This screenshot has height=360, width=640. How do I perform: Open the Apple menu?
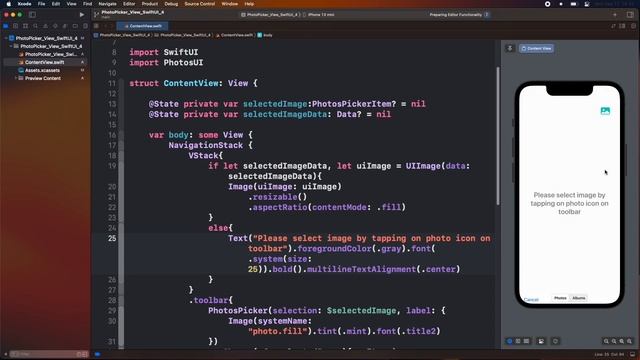tap(9, 4)
